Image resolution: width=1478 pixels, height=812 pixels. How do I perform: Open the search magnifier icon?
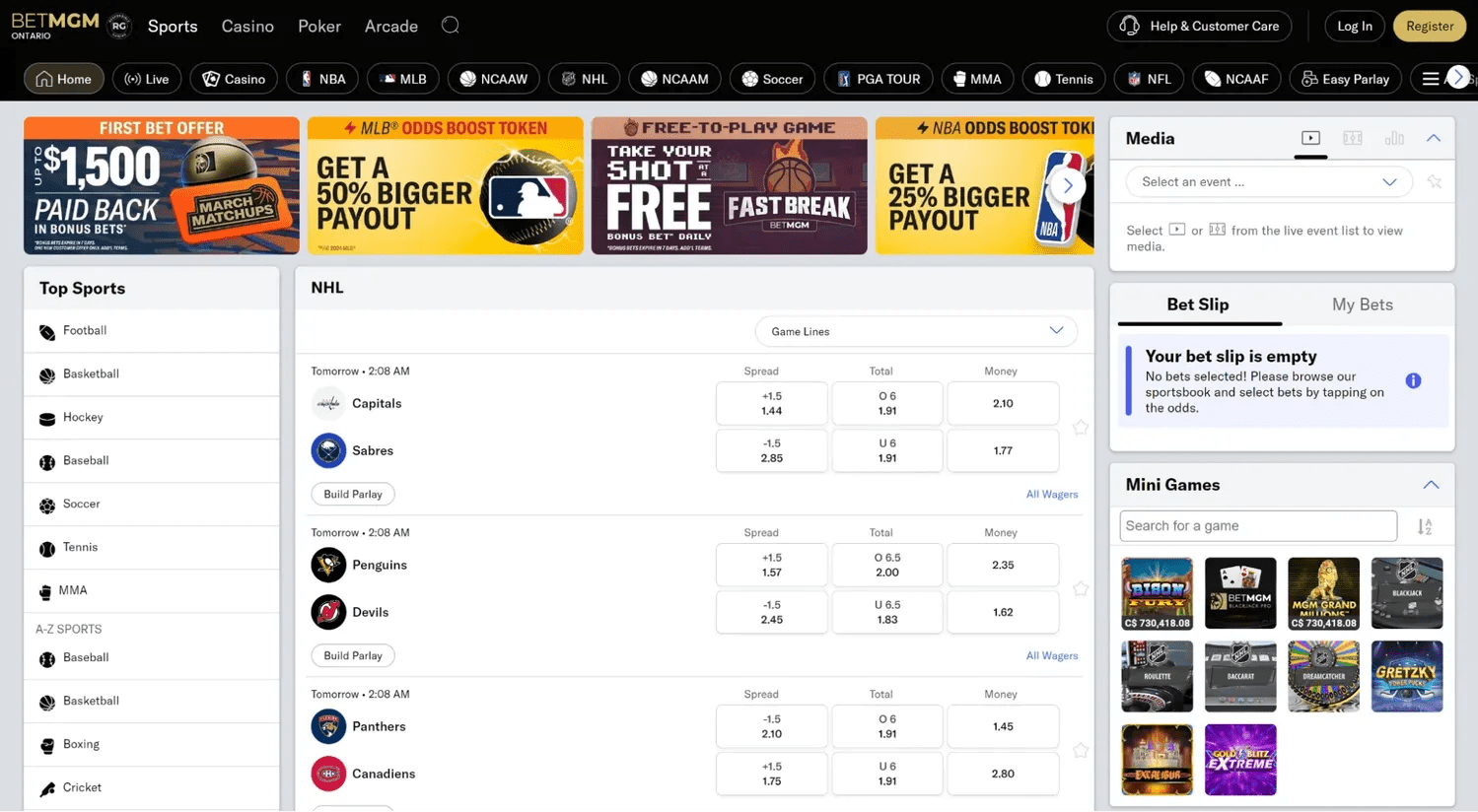[451, 26]
